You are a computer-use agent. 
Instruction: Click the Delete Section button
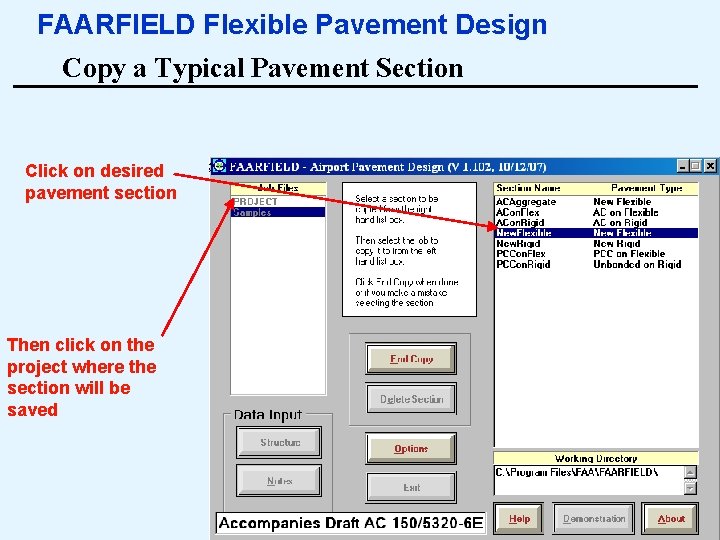(x=411, y=399)
